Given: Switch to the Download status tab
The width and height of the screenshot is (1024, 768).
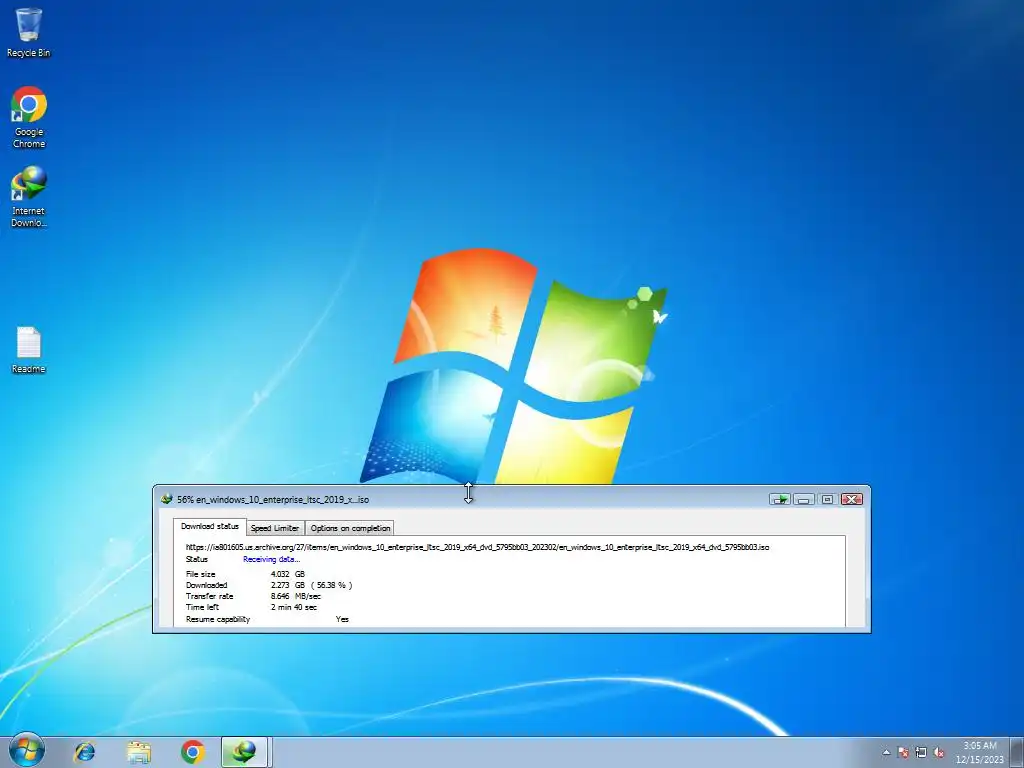Looking at the screenshot, I should point(210,526).
